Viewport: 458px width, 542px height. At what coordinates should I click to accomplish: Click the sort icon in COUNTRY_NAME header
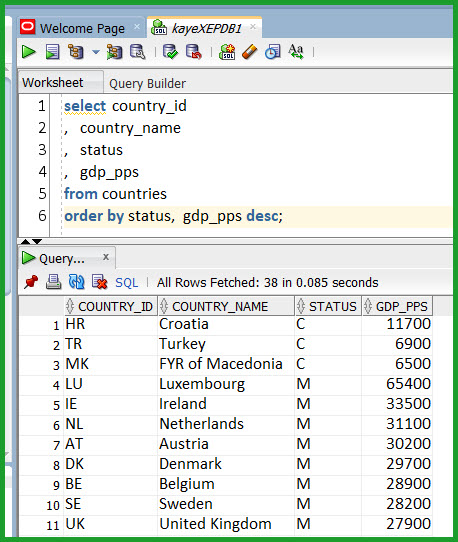pos(164,306)
